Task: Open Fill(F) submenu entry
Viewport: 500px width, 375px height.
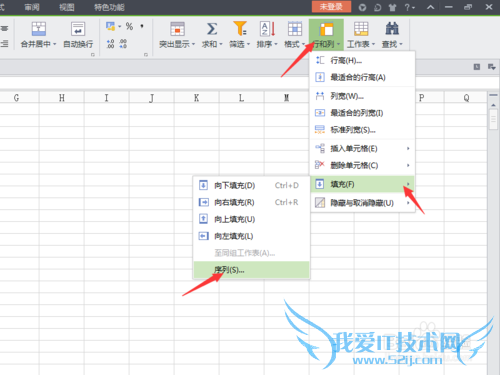Action: pos(362,184)
